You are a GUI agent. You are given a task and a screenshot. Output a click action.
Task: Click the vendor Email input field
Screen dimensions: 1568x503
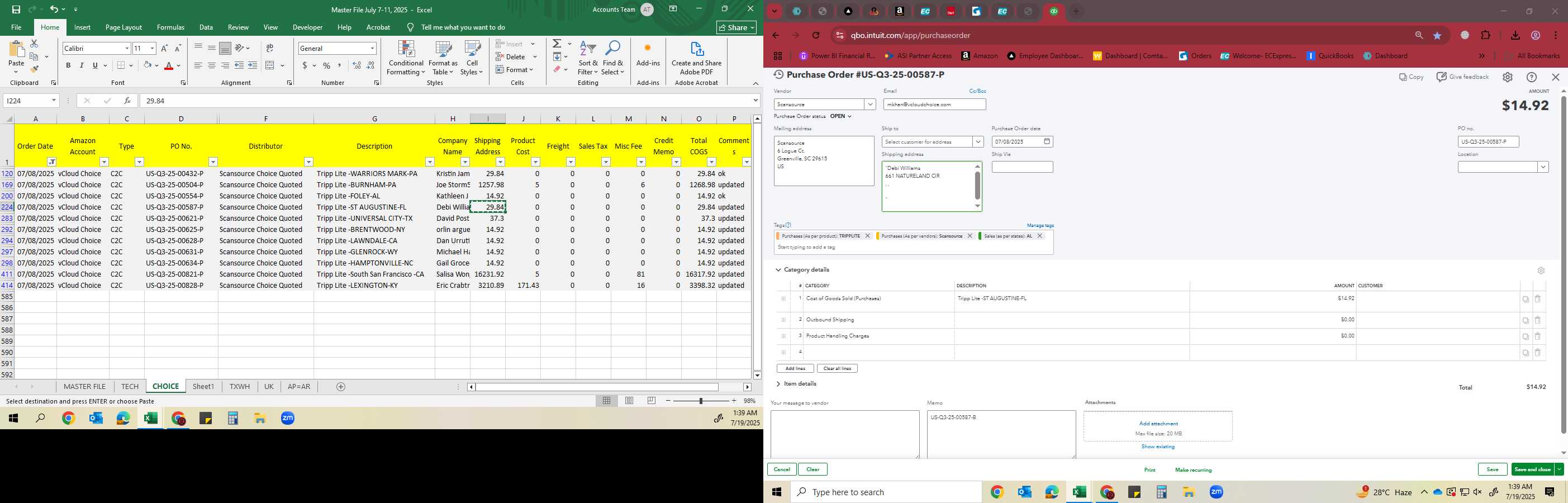click(934, 104)
